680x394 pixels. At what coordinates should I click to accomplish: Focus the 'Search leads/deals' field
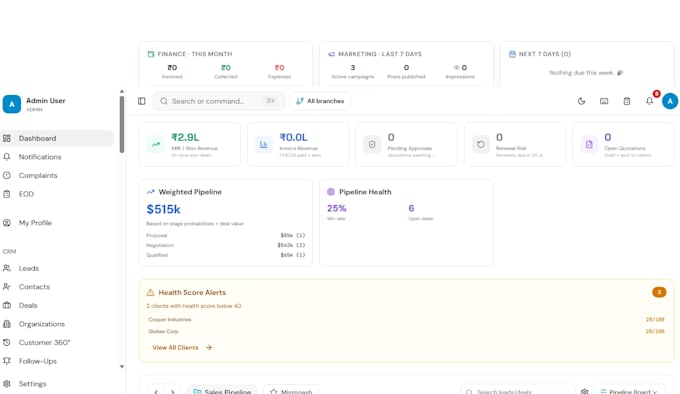click(x=518, y=391)
